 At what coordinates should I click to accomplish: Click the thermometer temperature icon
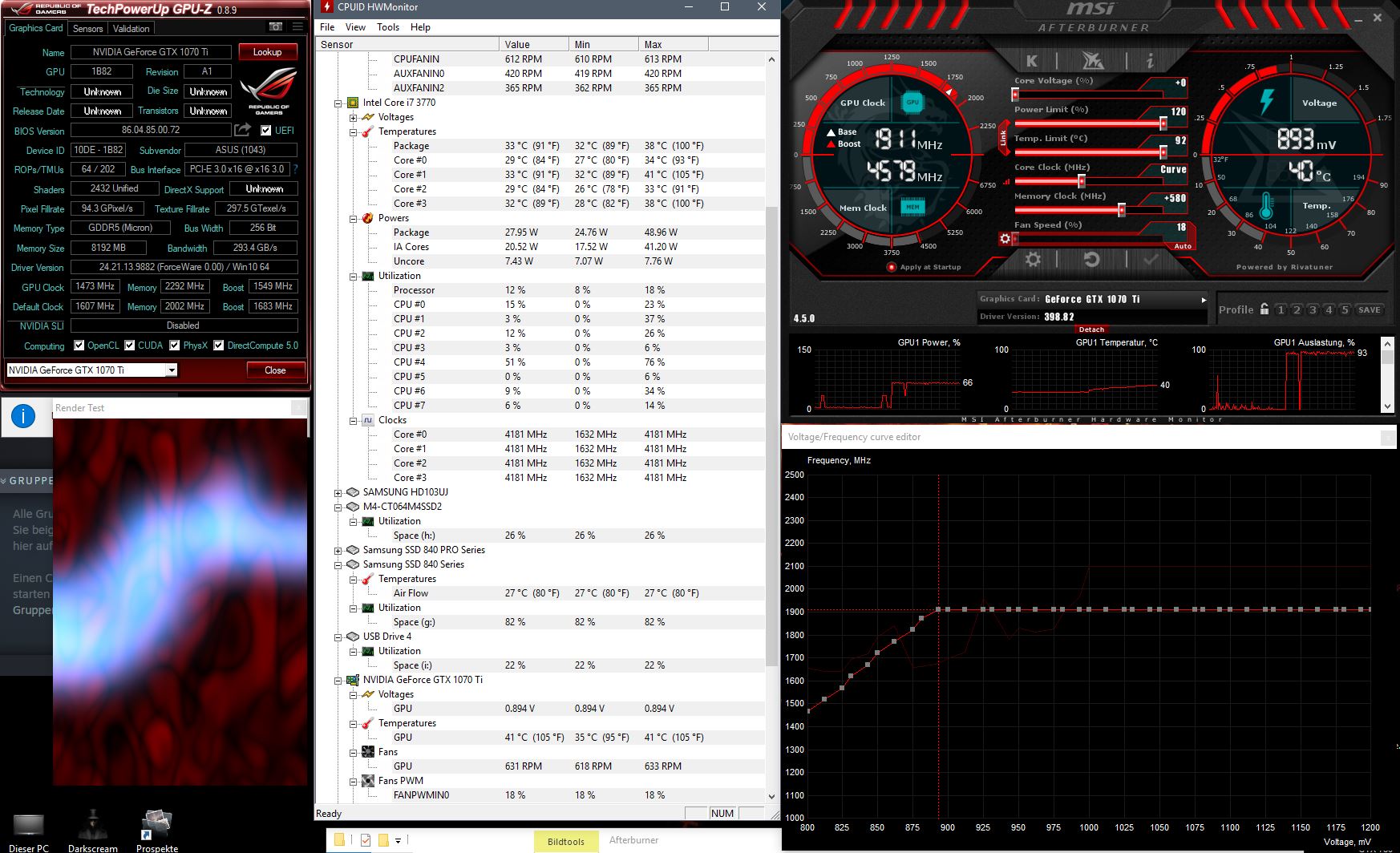tap(1266, 206)
